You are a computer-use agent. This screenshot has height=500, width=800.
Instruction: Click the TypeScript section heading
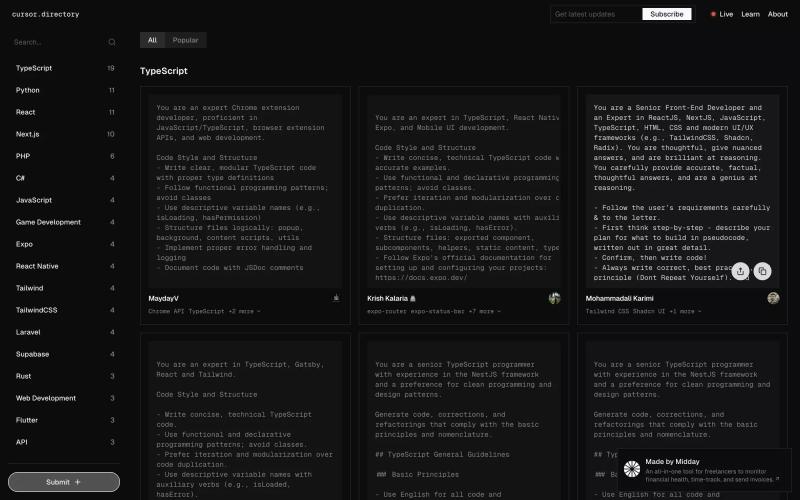coord(164,71)
